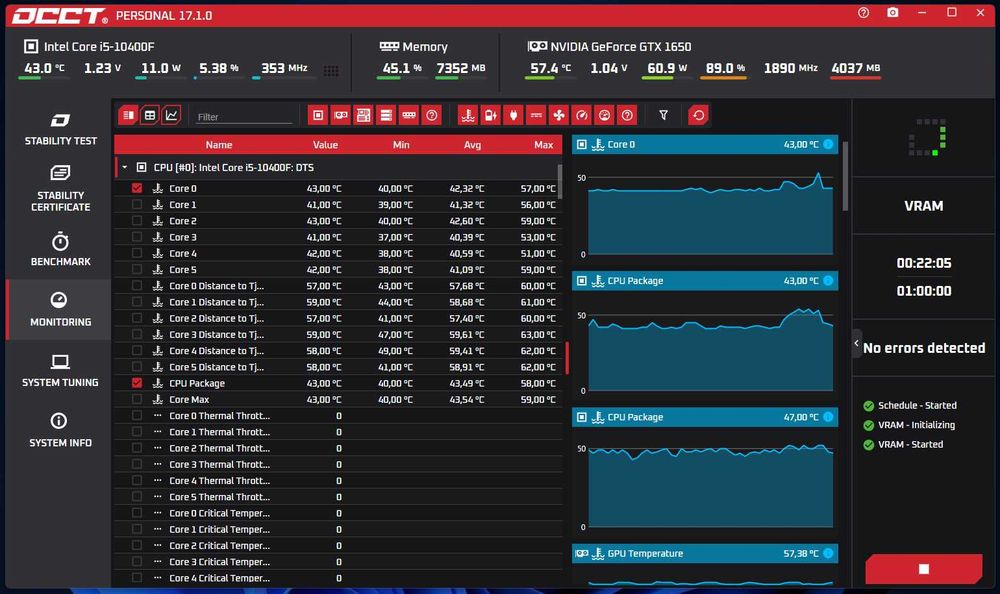Toggle the memory module sensors filter
The height and width of the screenshot is (594, 1000).
click(x=409, y=115)
